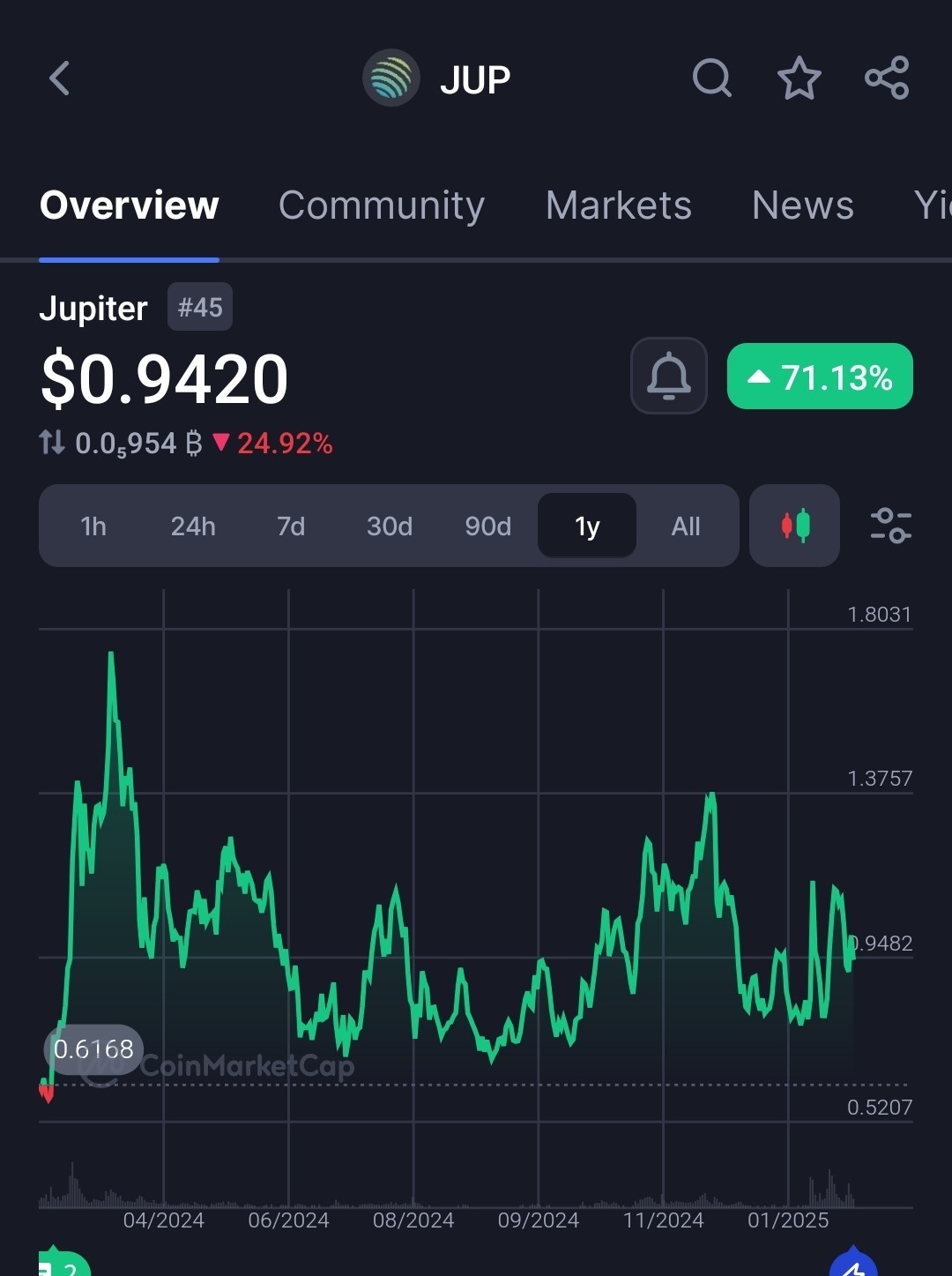Select the 1h chart range
Screen dimensions: 952x1276
coord(93,526)
